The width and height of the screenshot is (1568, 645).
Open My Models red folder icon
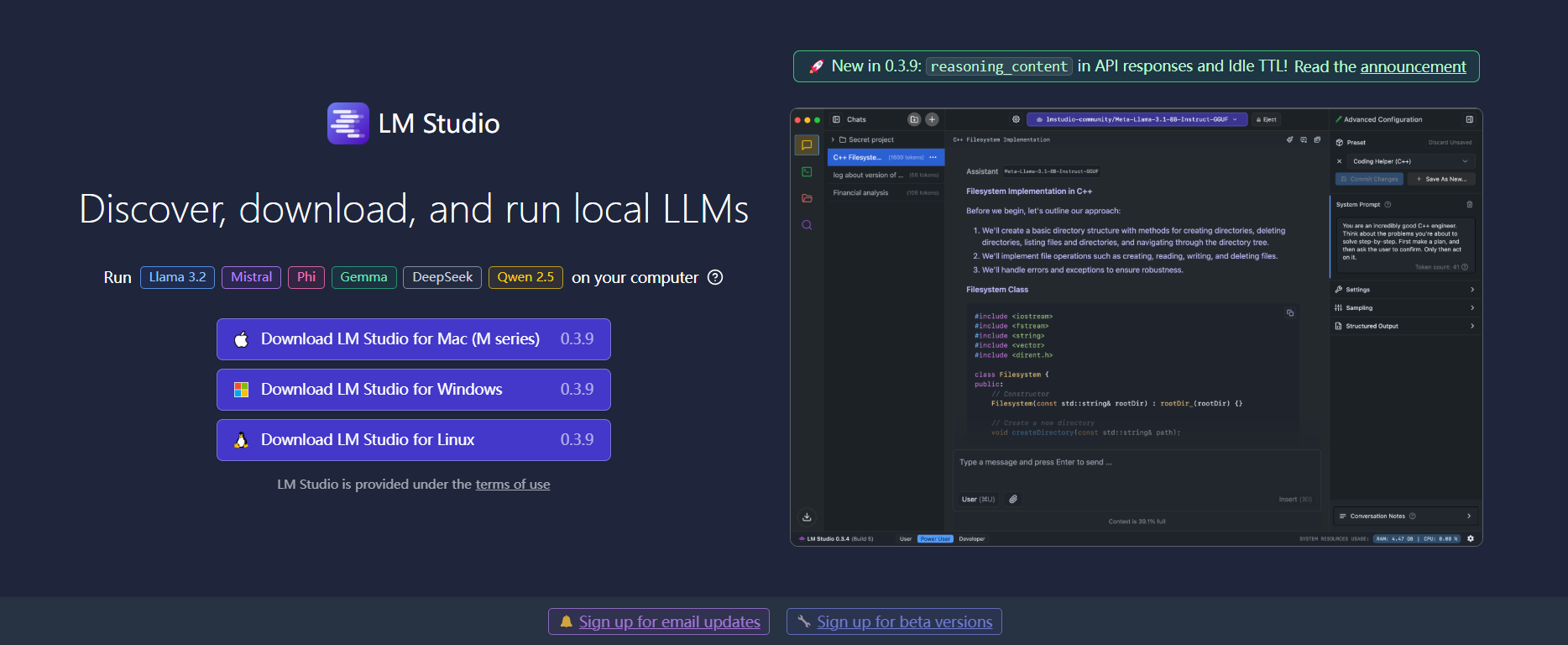pyautogui.click(x=807, y=199)
